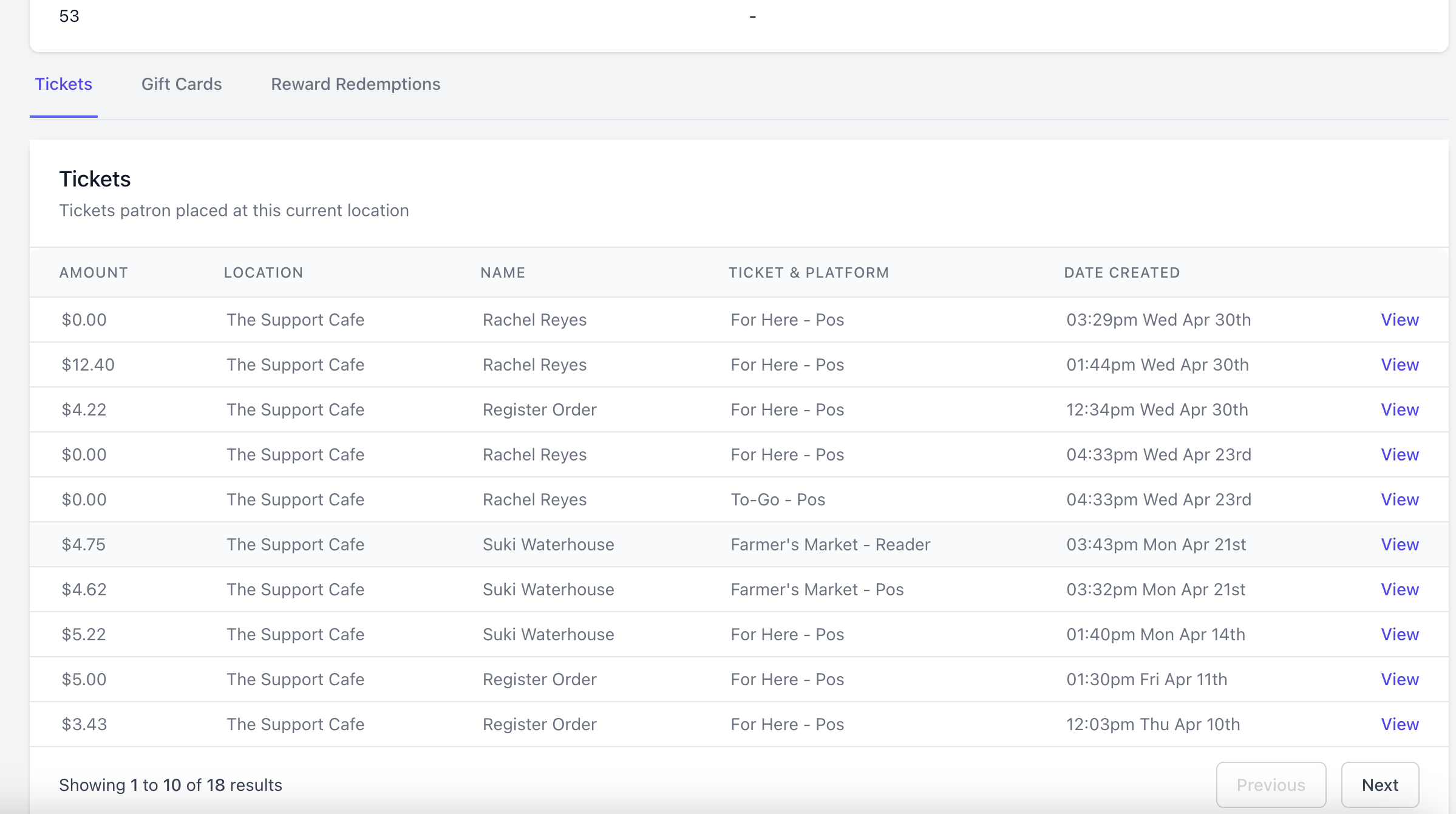Switch to the Tickets tab

[63, 84]
